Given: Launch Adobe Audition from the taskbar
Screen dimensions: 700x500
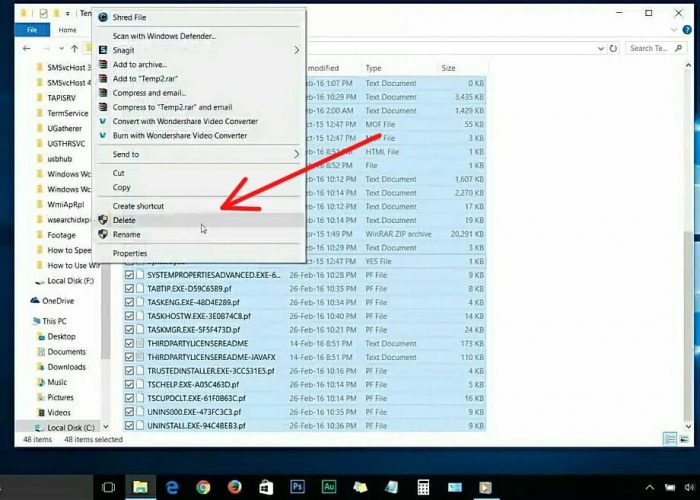Looking at the screenshot, I should (x=329, y=487).
